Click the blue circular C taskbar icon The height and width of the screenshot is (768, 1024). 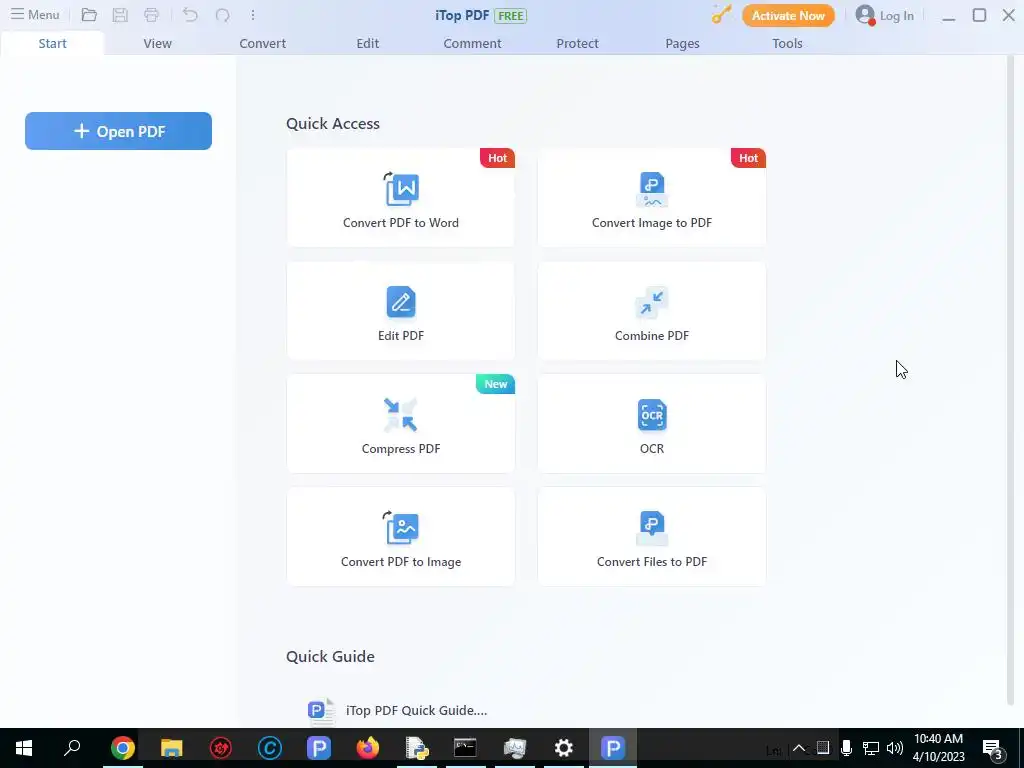click(270, 748)
